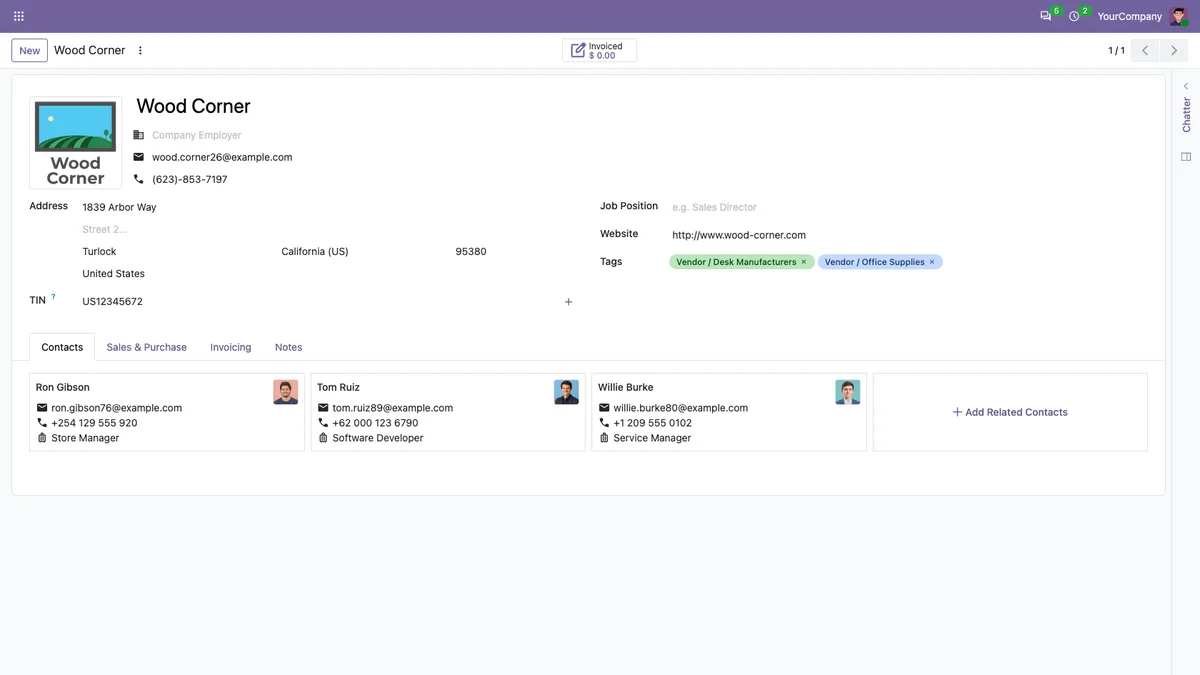Open the activities clock icon
Screen dimensions: 1200x675
click(1074, 16)
